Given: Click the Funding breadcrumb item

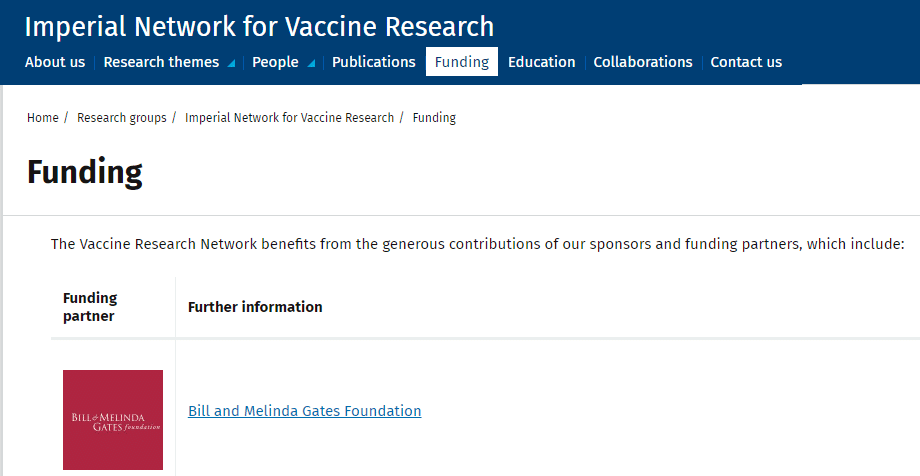Looking at the screenshot, I should pyautogui.click(x=434, y=118).
